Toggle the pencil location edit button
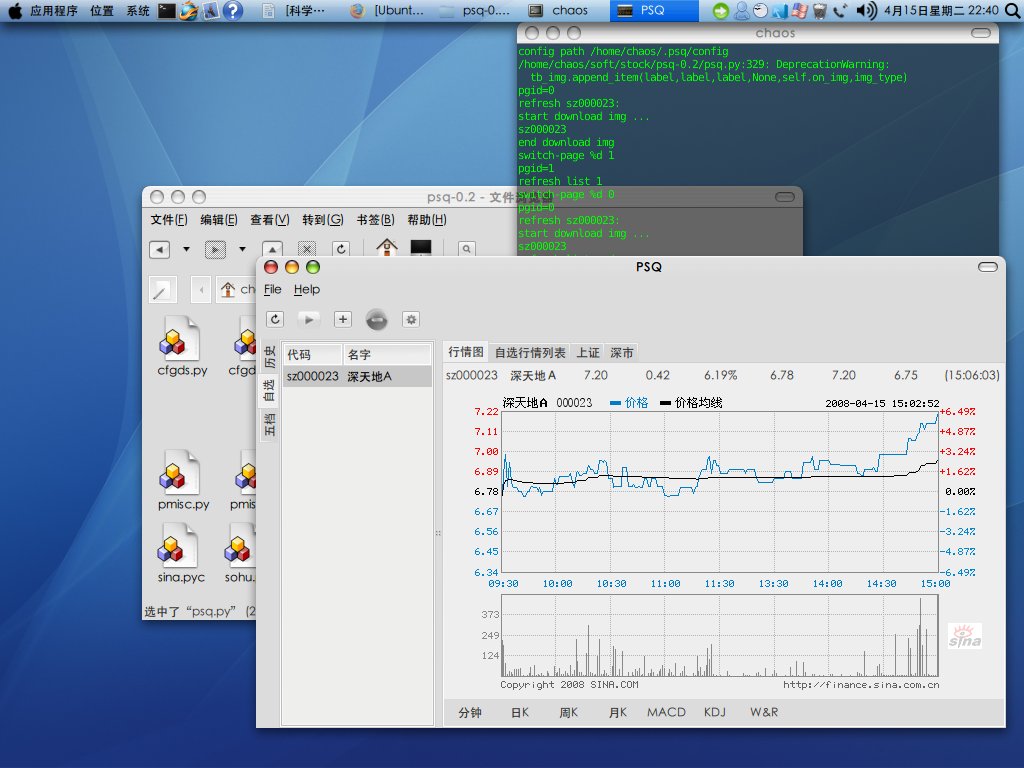The height and width of the screenshot is (768, 1024). tap(162, 289)
